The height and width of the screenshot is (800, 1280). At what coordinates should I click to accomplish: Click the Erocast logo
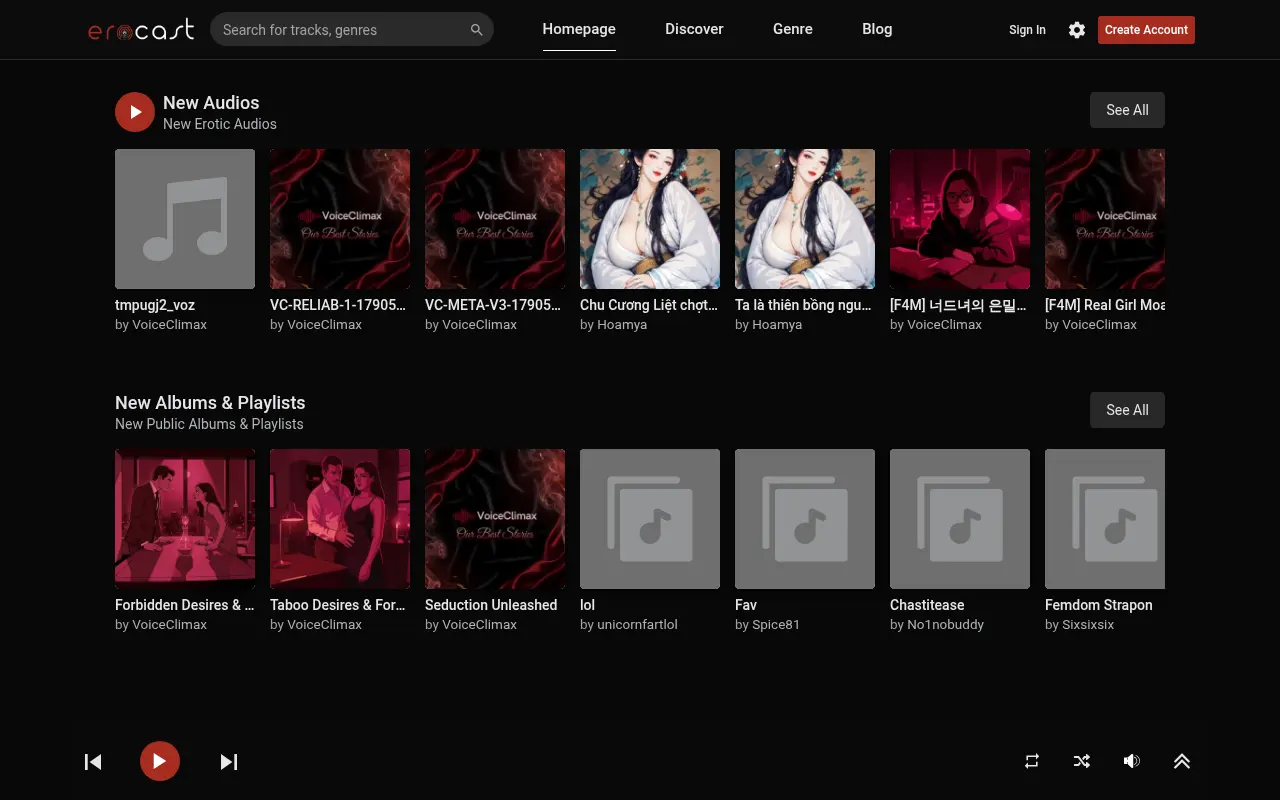(x=141, y=30)
